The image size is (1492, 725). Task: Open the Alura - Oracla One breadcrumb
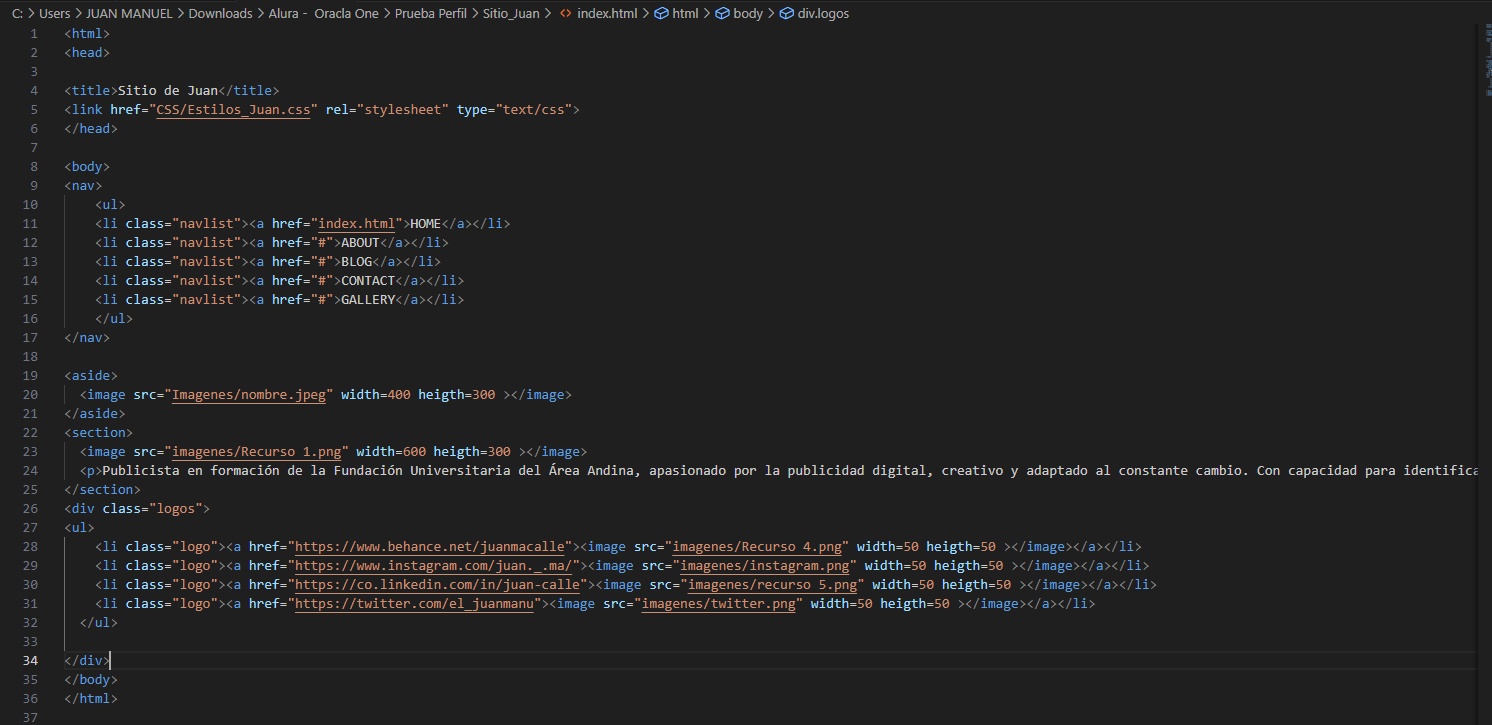coord(323,14)
